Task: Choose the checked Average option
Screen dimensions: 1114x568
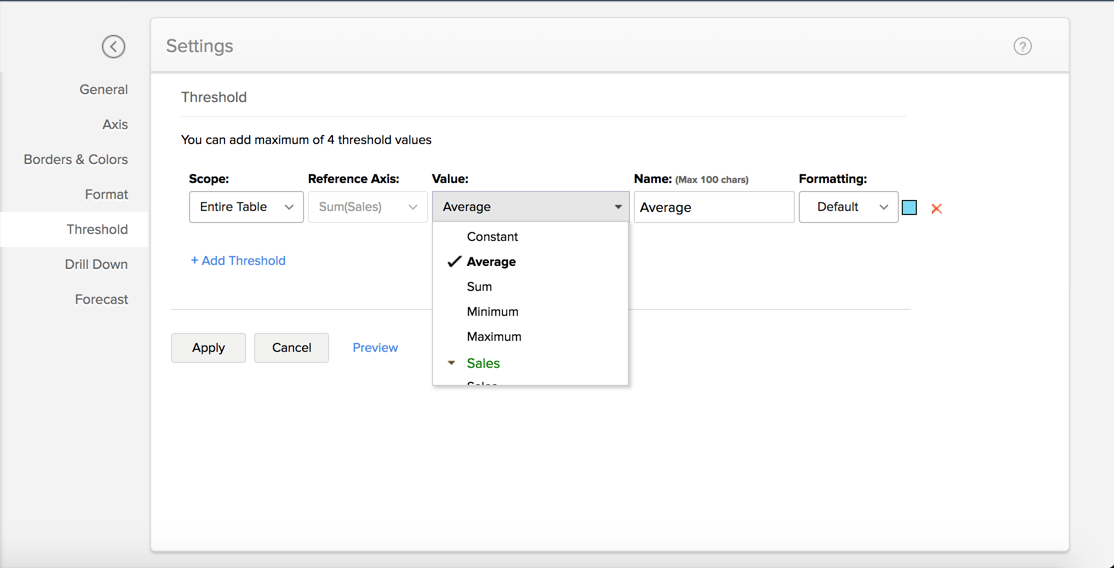Action: 491,262
